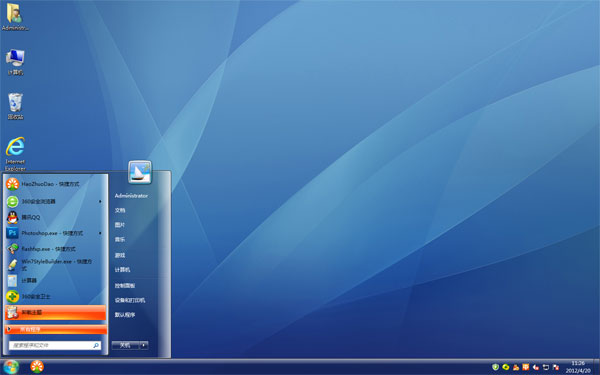Launch flashfxp.exe shortcut entry
The image size is (600, 375).
pyautogui.click(x=55, y=249)
